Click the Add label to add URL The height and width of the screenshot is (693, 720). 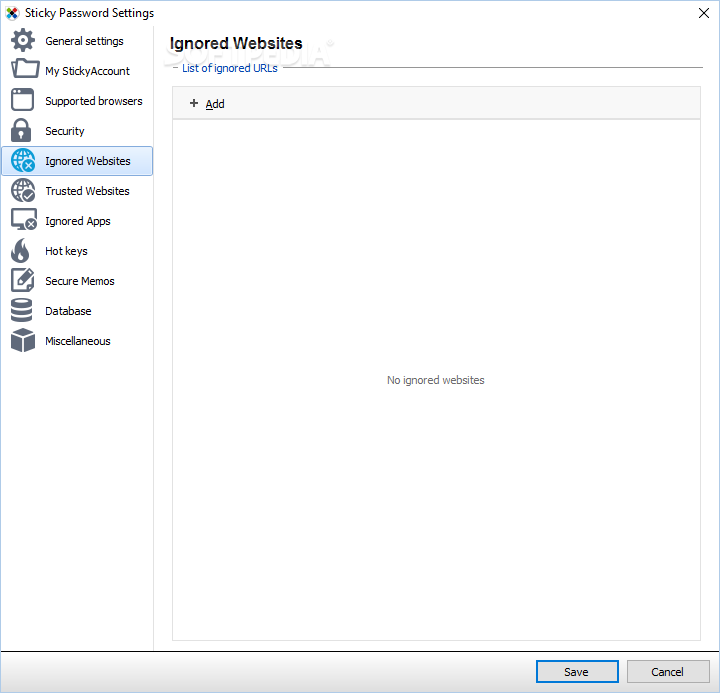pyautogui.click(x=215, y=104)
